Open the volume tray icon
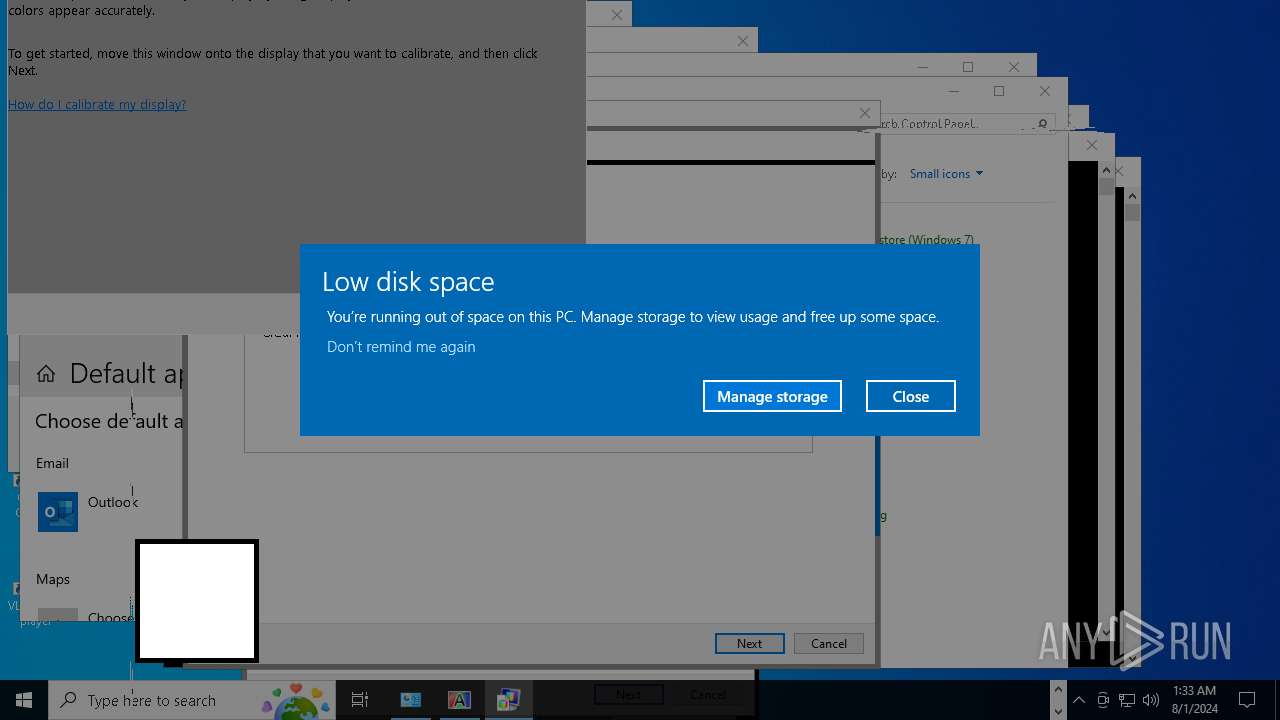This screenshot has height=720, width=1280. pyautogui.click(x=1151, y=700)
